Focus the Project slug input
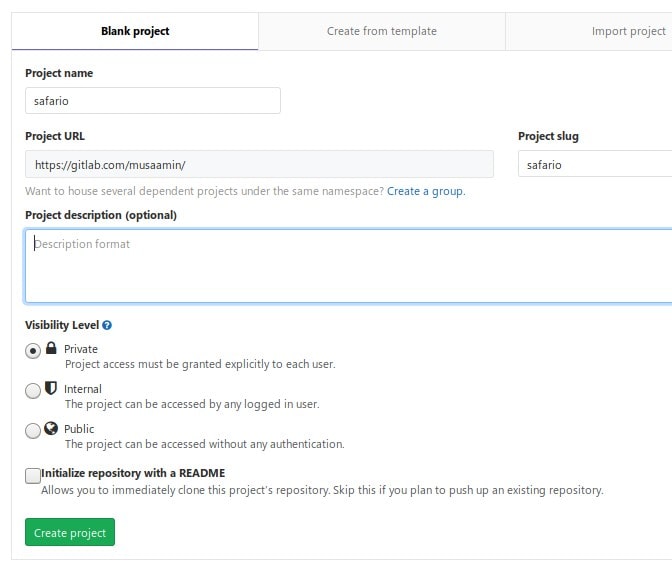 click(x=595, y=164)
